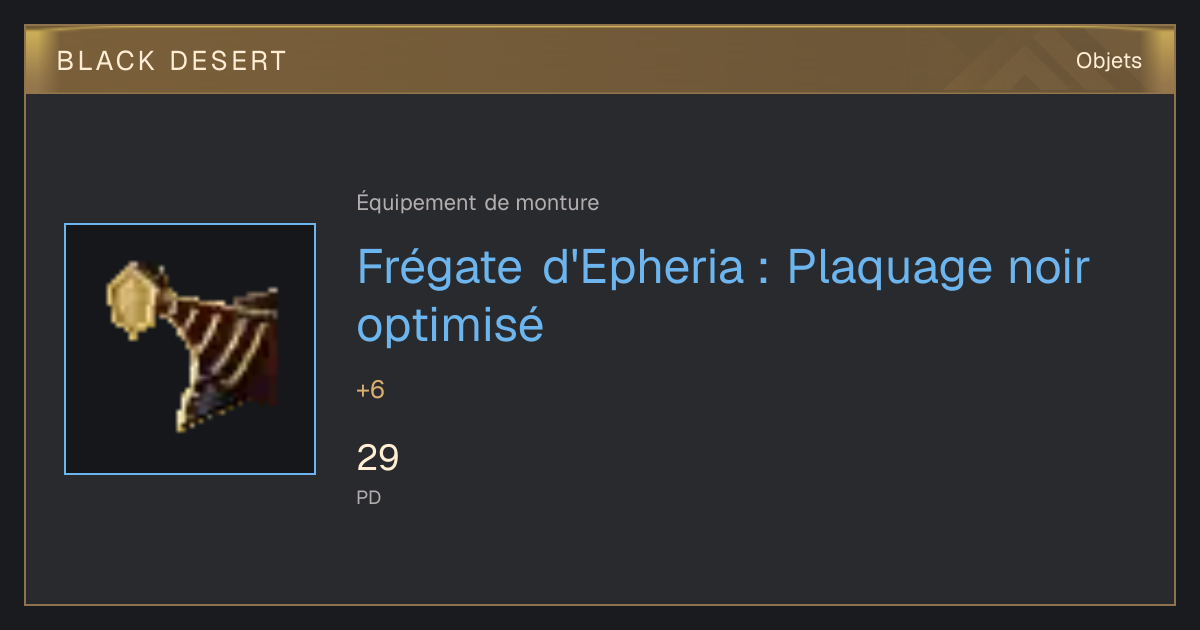Select the PD stat label
The image size is (1200, 630).
pyautogui.click(x=369, y=497)
